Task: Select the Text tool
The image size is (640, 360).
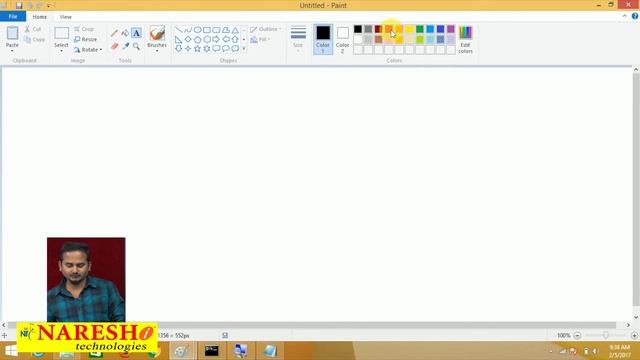Action: click(x=136, y=33)
